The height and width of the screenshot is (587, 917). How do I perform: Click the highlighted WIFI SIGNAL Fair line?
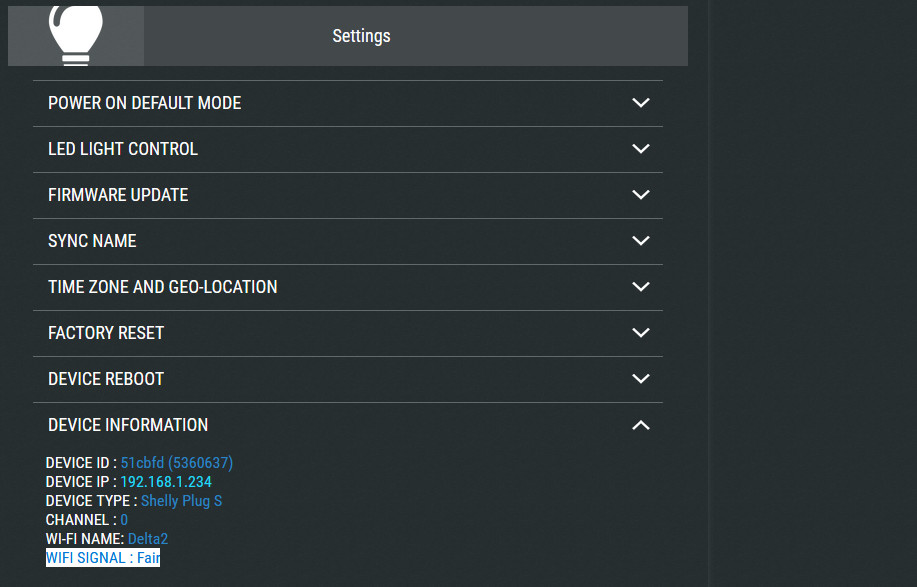[103, 558]
